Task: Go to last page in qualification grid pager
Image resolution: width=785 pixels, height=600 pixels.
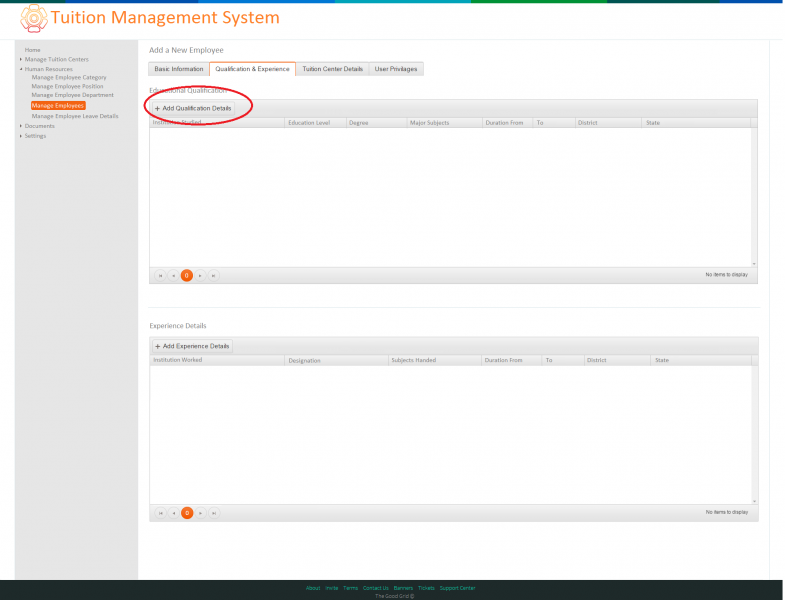Action: point(214,275)
